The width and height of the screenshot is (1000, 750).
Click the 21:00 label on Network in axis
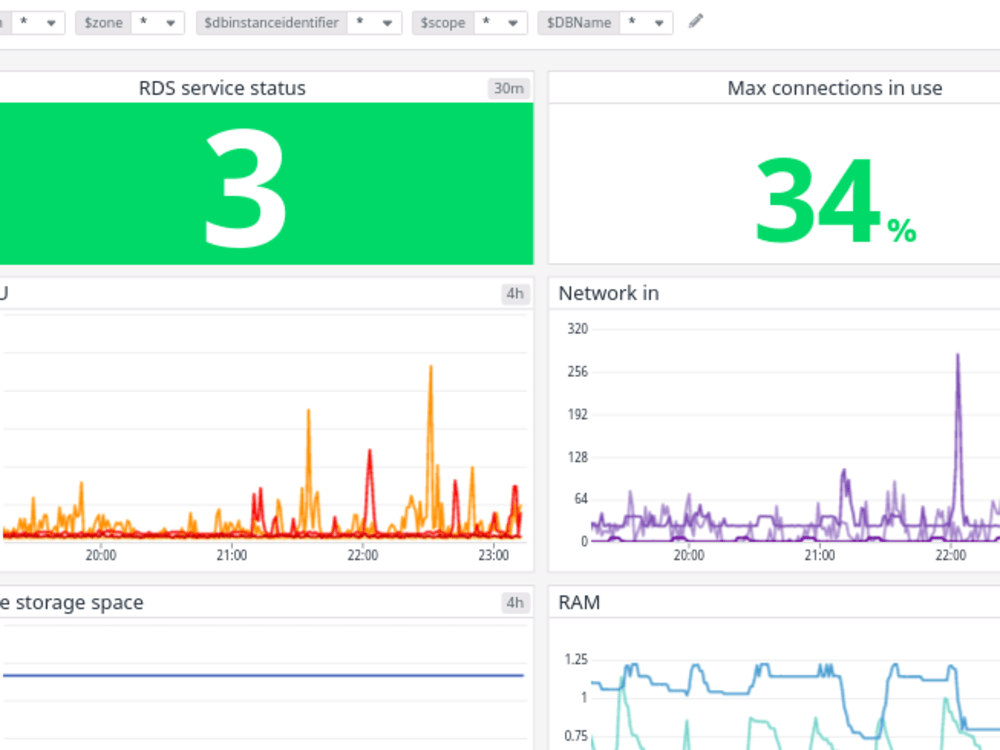(x=820, y=555)
